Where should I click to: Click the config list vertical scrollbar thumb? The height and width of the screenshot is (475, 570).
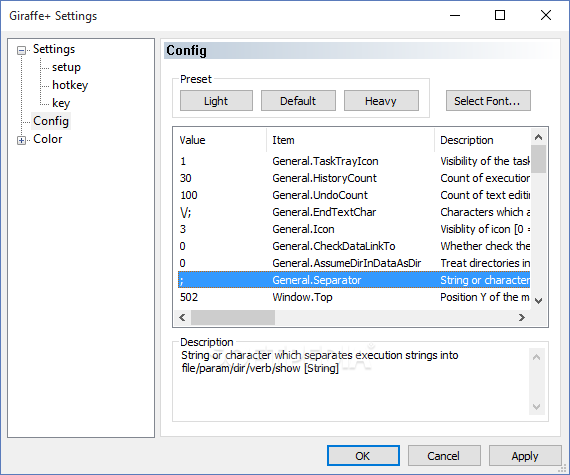click(x=538, y=159)
